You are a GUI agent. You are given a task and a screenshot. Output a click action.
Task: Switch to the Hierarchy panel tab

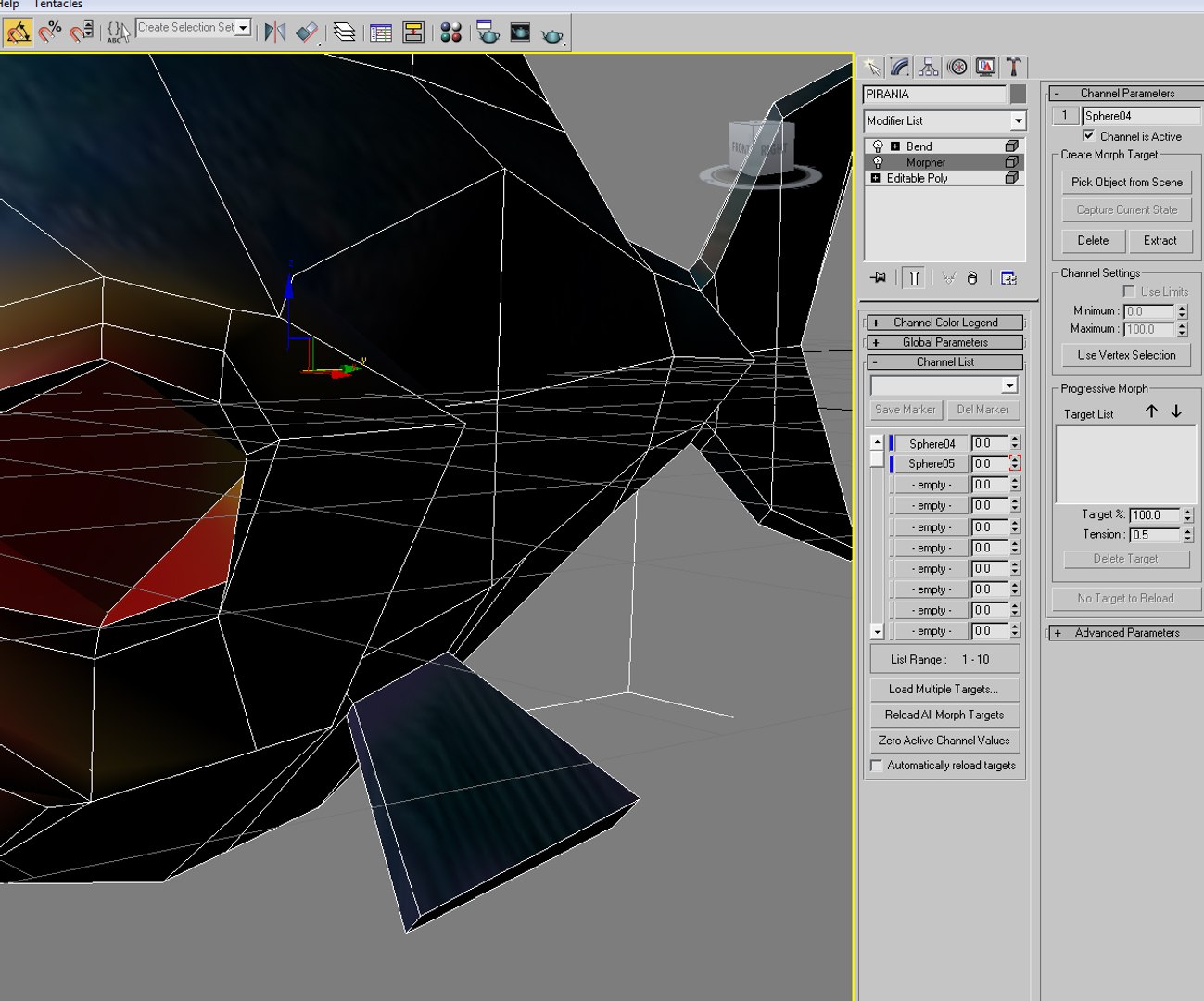click(x=929, y=67)
